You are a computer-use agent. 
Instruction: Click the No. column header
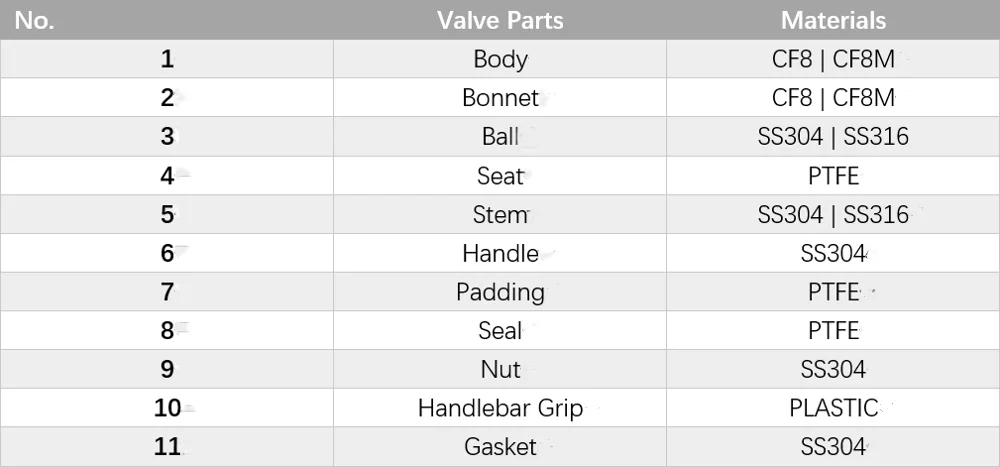35,20
